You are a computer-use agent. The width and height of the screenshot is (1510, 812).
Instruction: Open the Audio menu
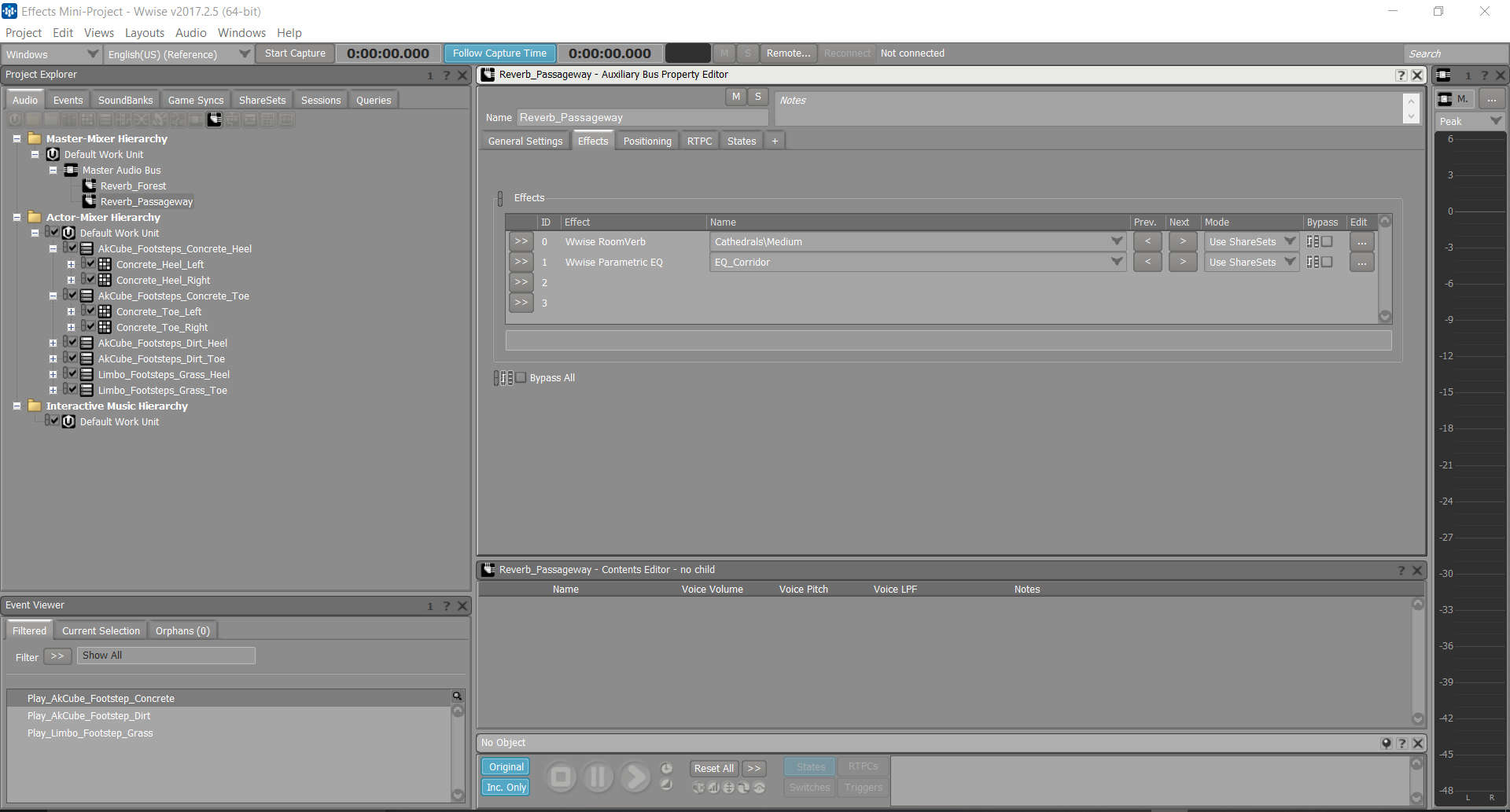191,33
